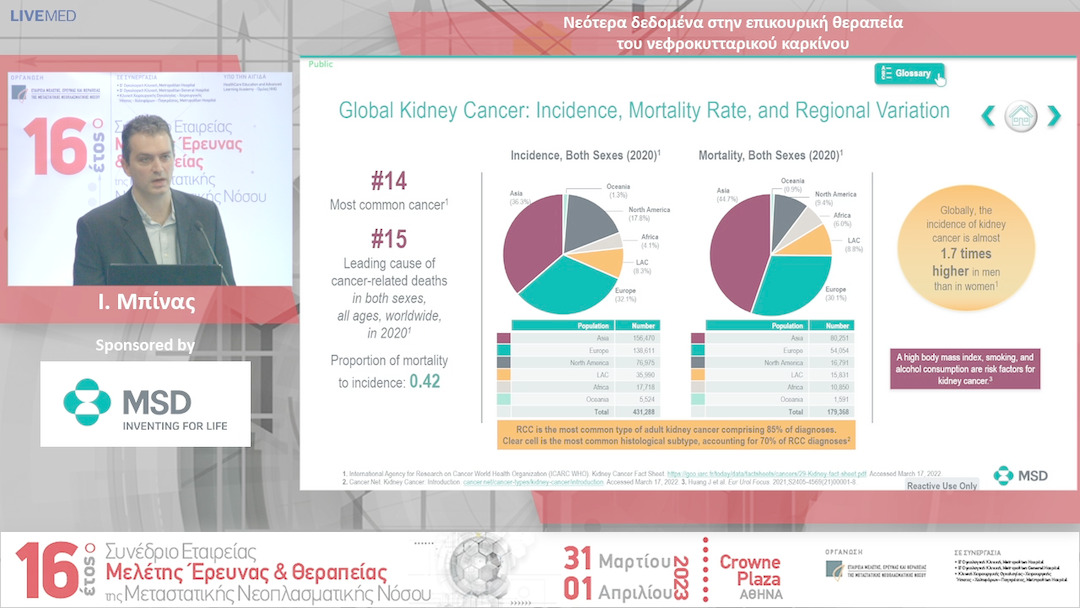Advance to next slide with right chevron
Screen dimensions: 1080x608
pos(1052,116)
